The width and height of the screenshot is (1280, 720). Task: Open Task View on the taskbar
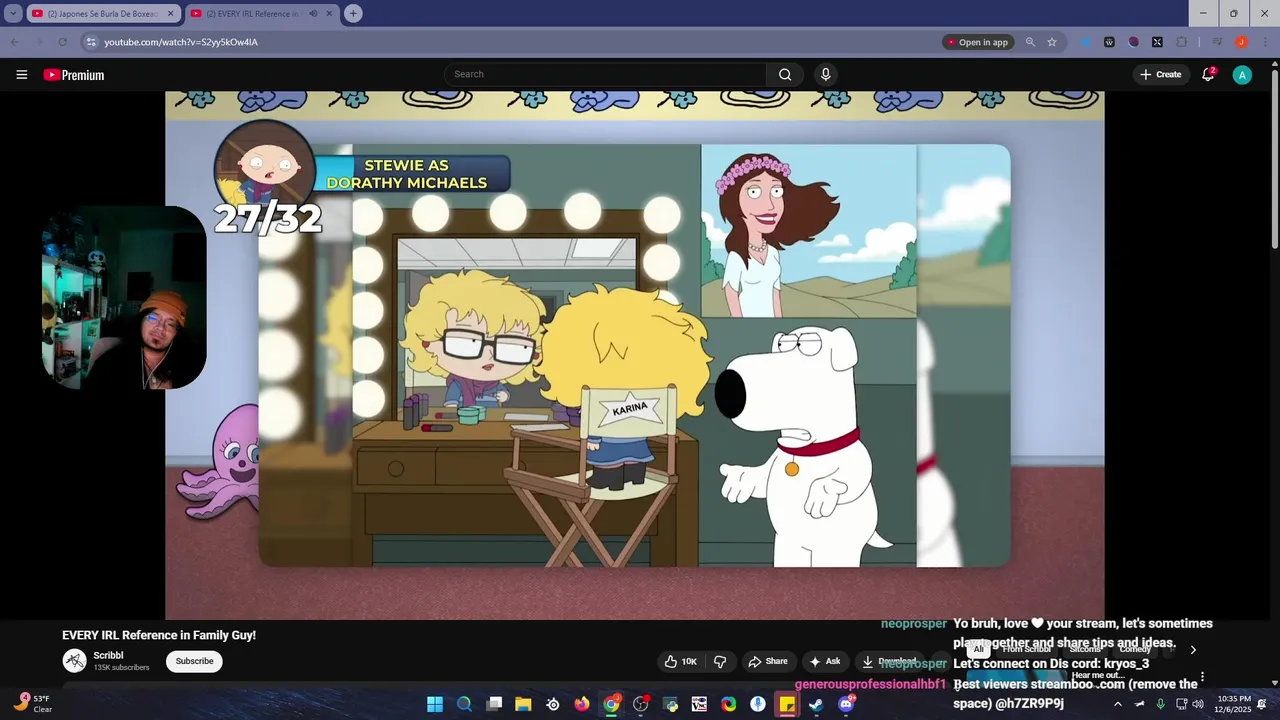coord(494,704)
